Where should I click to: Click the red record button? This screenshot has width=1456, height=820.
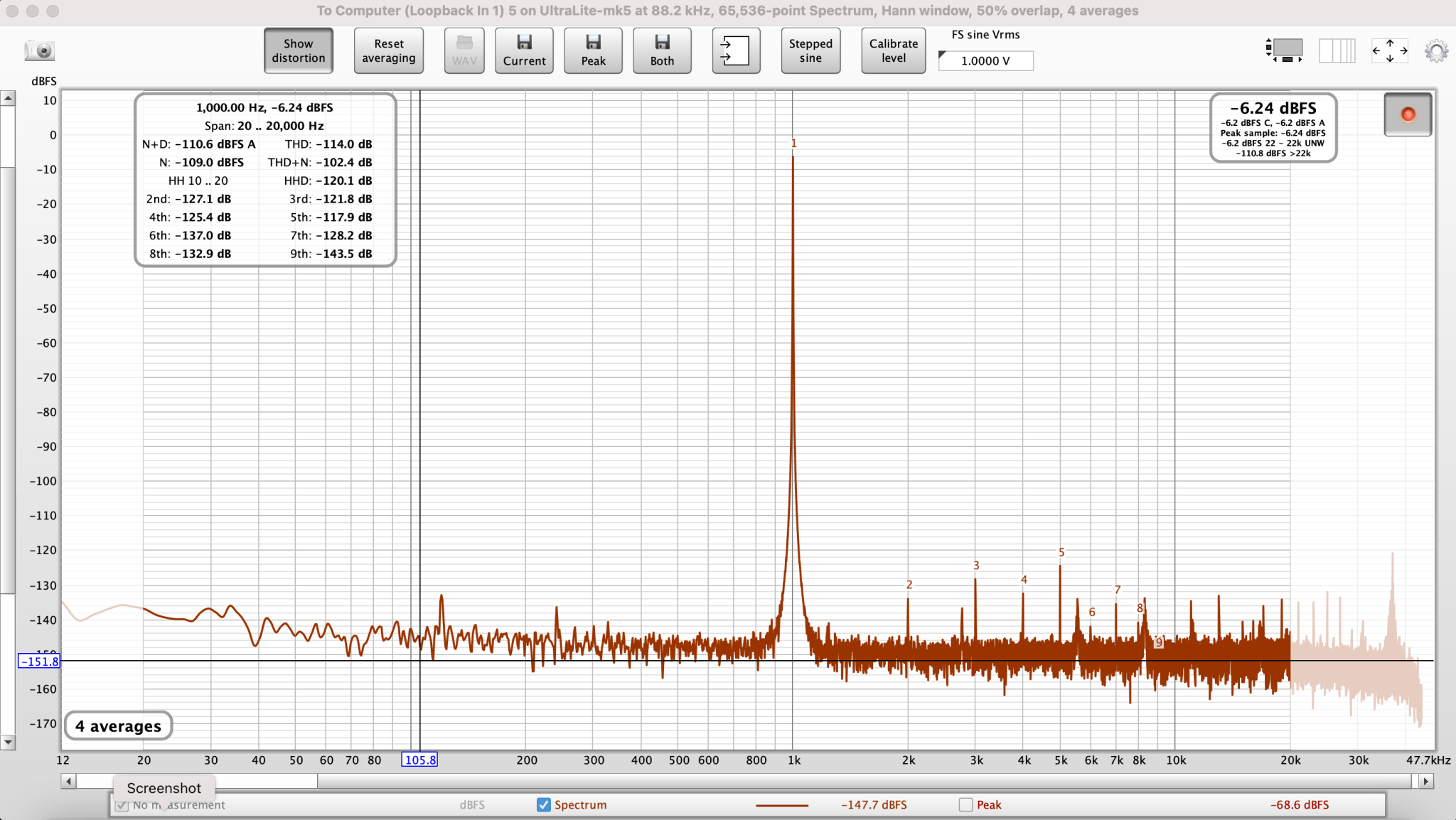coord(1408,114)
